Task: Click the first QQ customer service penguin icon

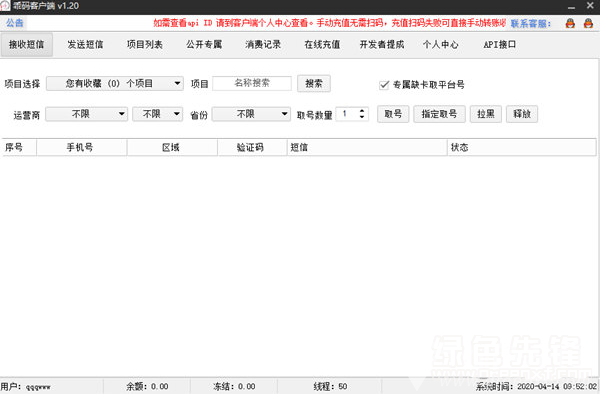Action: coord(570,23)
